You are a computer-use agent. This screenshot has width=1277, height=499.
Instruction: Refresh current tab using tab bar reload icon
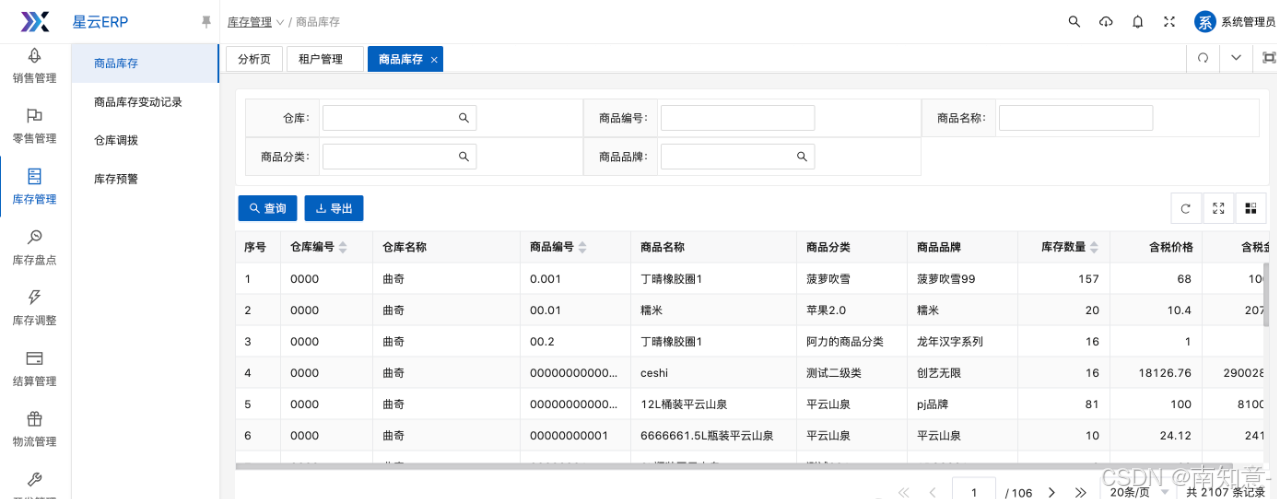(1203, 58)
